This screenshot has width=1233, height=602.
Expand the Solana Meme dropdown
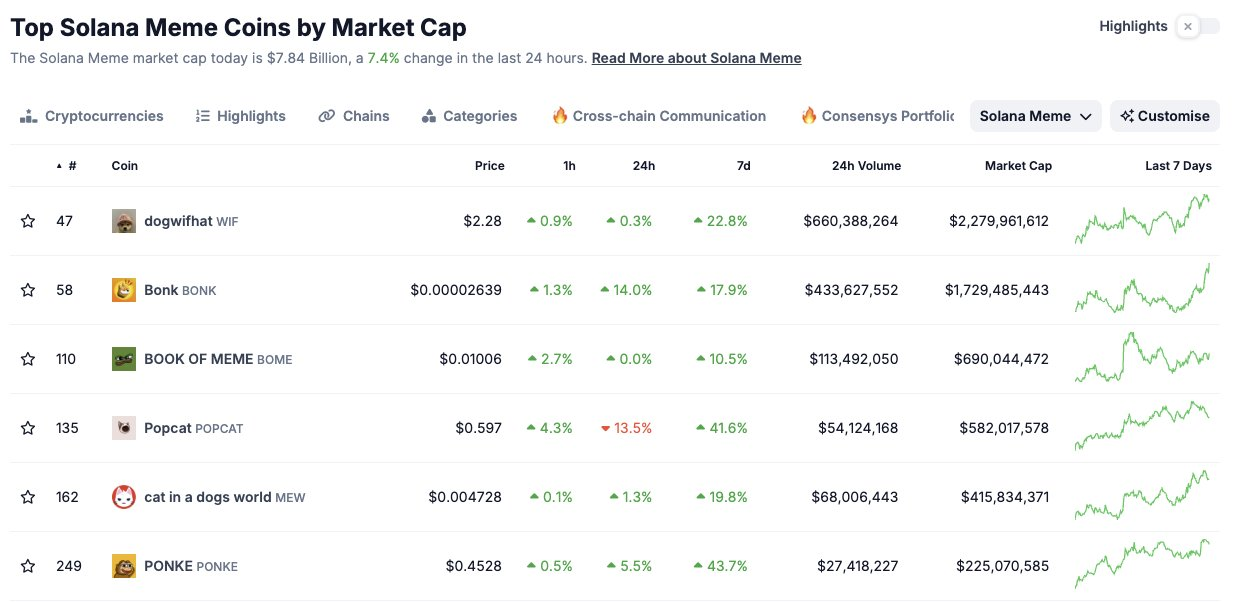(1035, 116)
